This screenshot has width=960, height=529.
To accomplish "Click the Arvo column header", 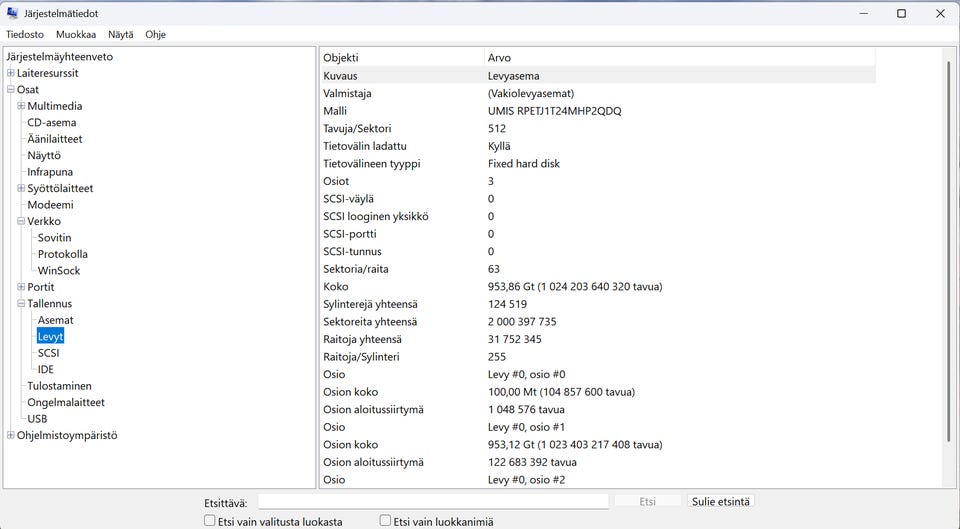I will (x=680, y=58).
